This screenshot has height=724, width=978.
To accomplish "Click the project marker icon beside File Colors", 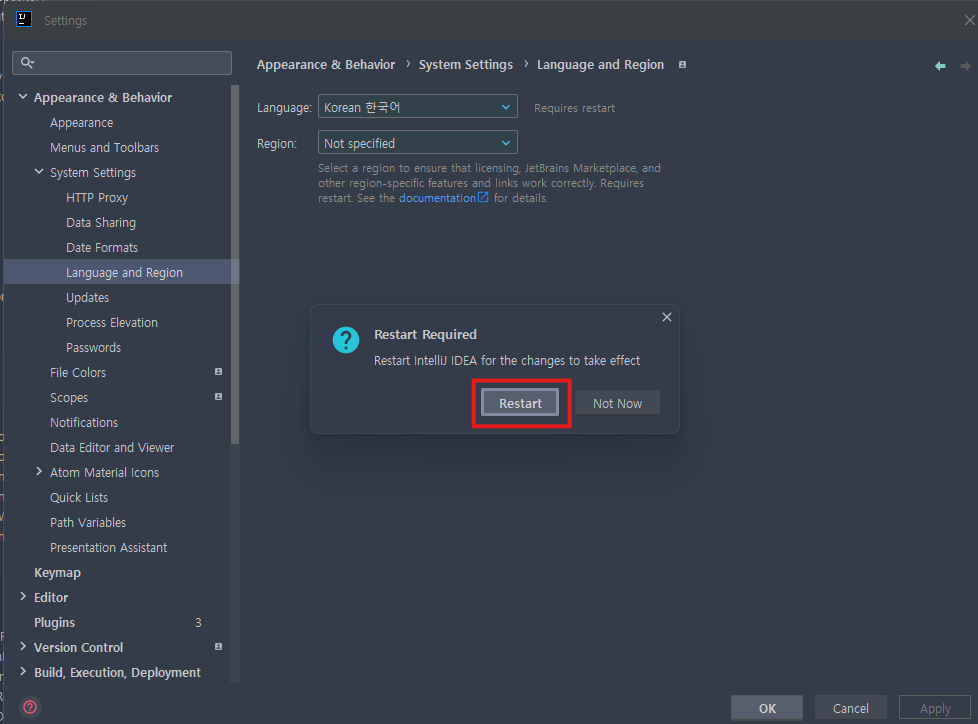I will [x=218, y=372].
